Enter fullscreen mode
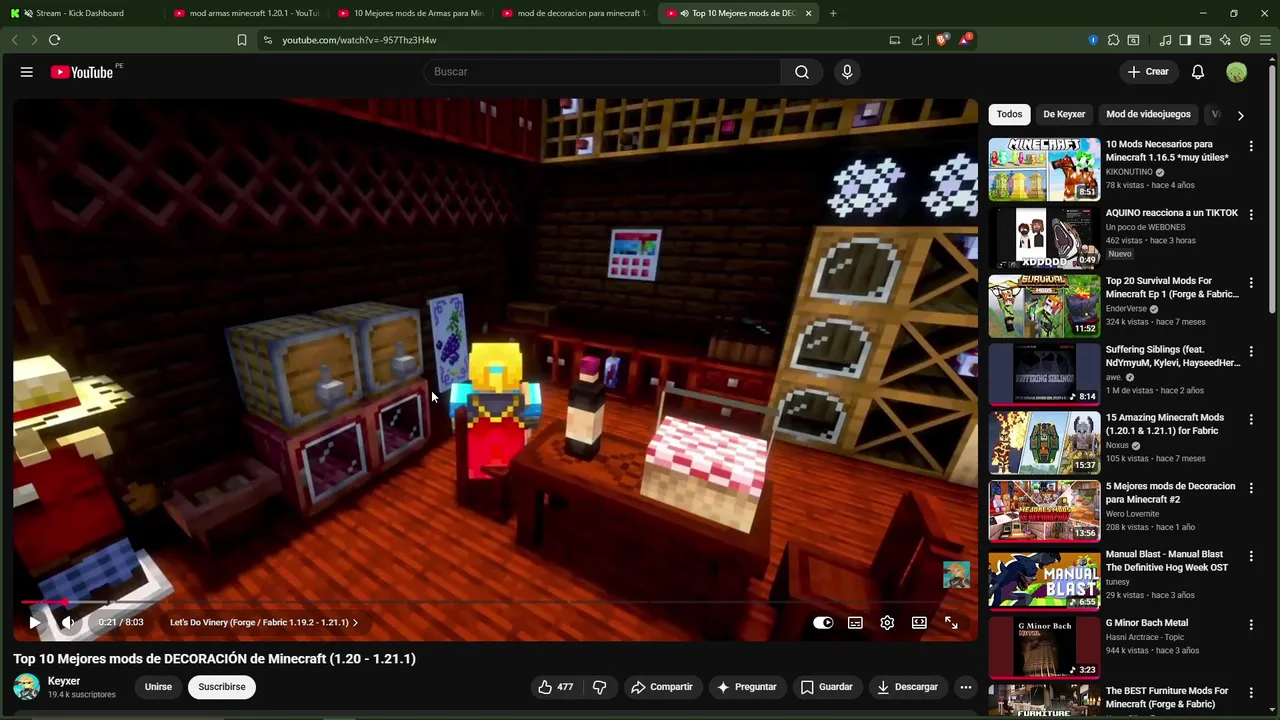This screenshot has width=1280, height=720. (951, 622)
